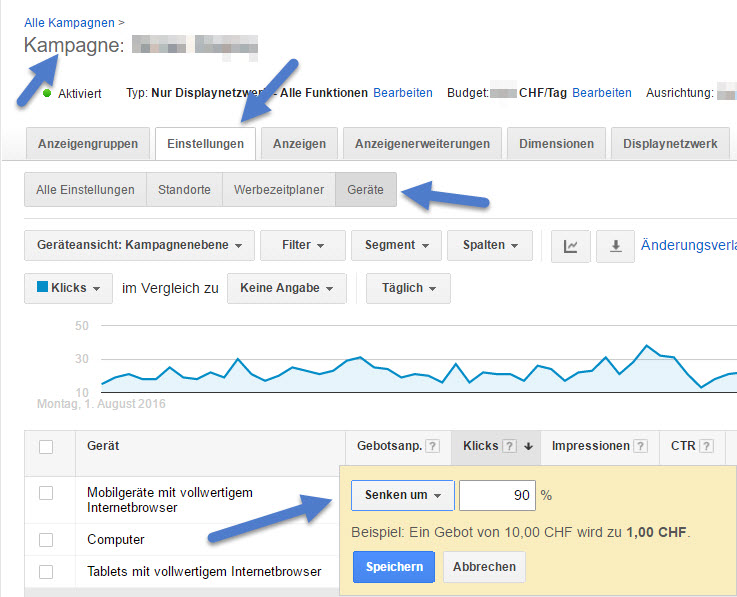Click the bid percentage input field
The width and height of the screenshot is (737, 597).
[x=496, y=495]
